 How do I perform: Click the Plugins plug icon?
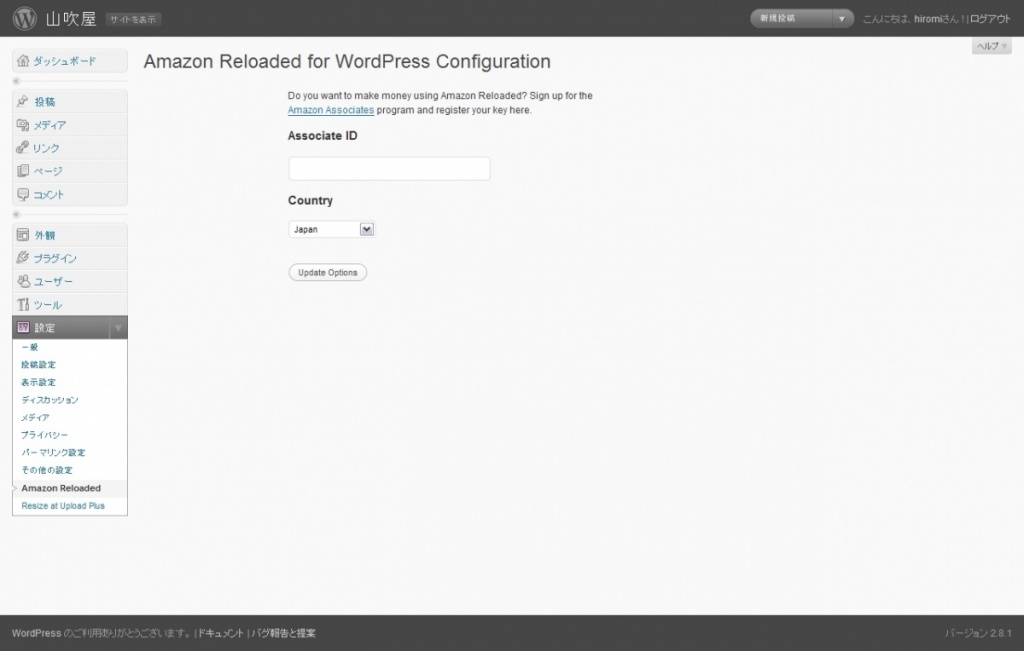click(x=23, y=258)
